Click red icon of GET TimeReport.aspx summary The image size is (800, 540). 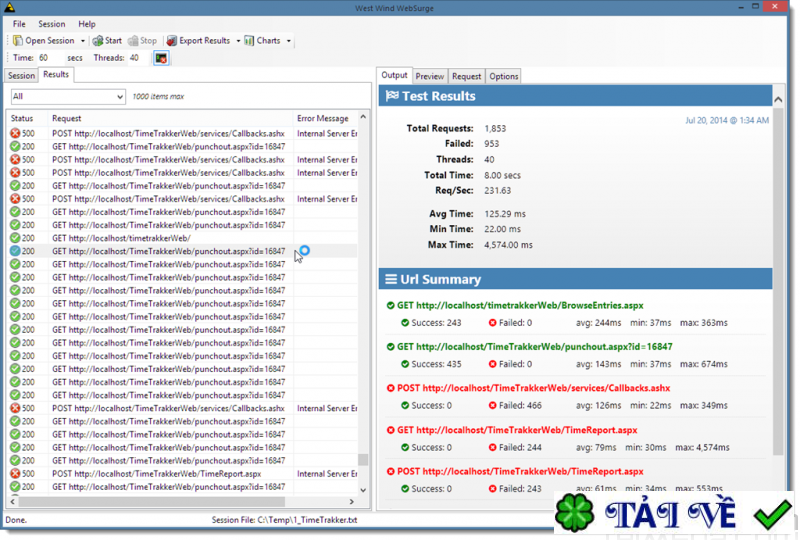(390, 430)
